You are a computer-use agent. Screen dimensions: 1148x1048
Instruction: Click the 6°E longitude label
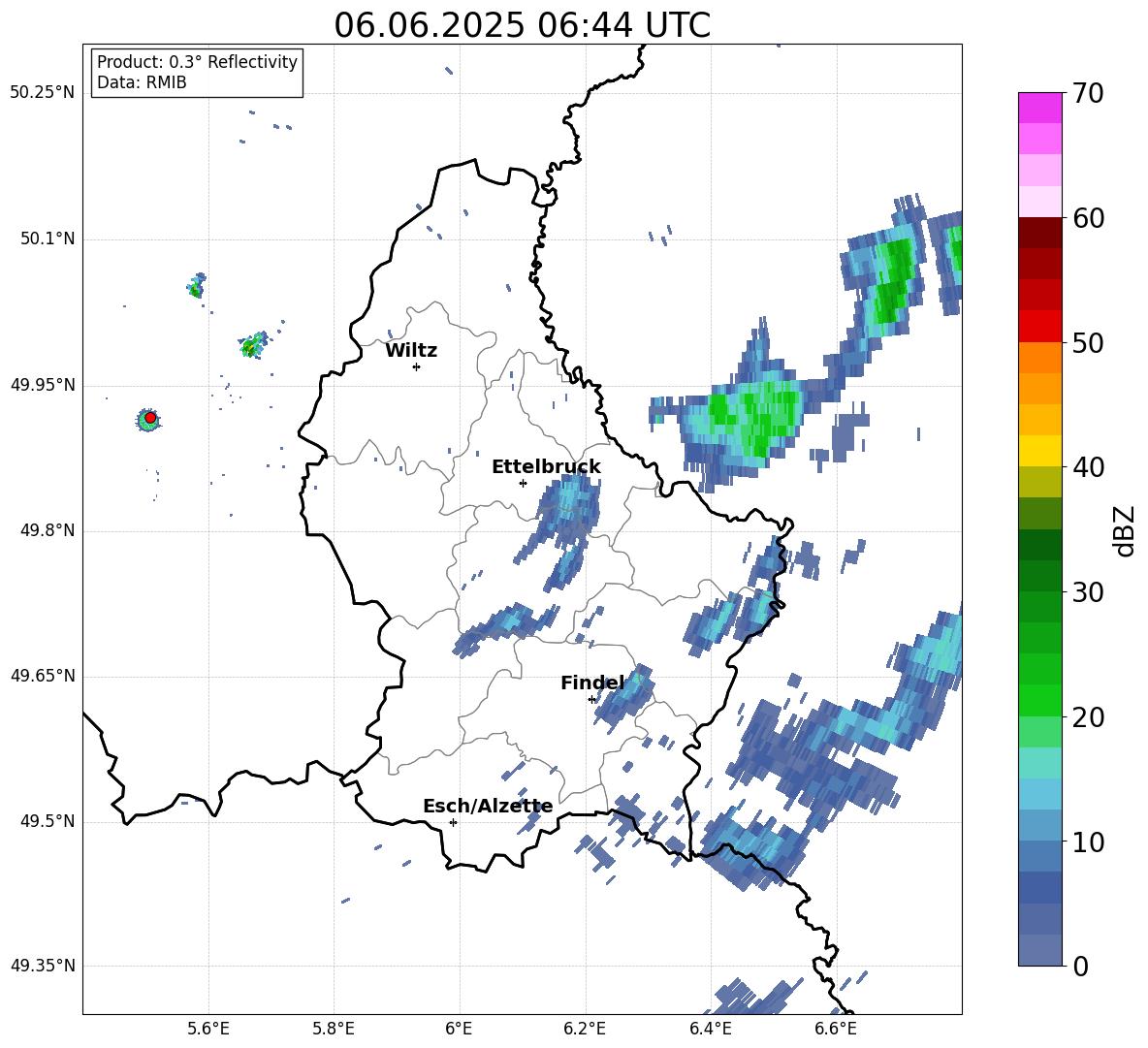click(x=459, y=1029)
